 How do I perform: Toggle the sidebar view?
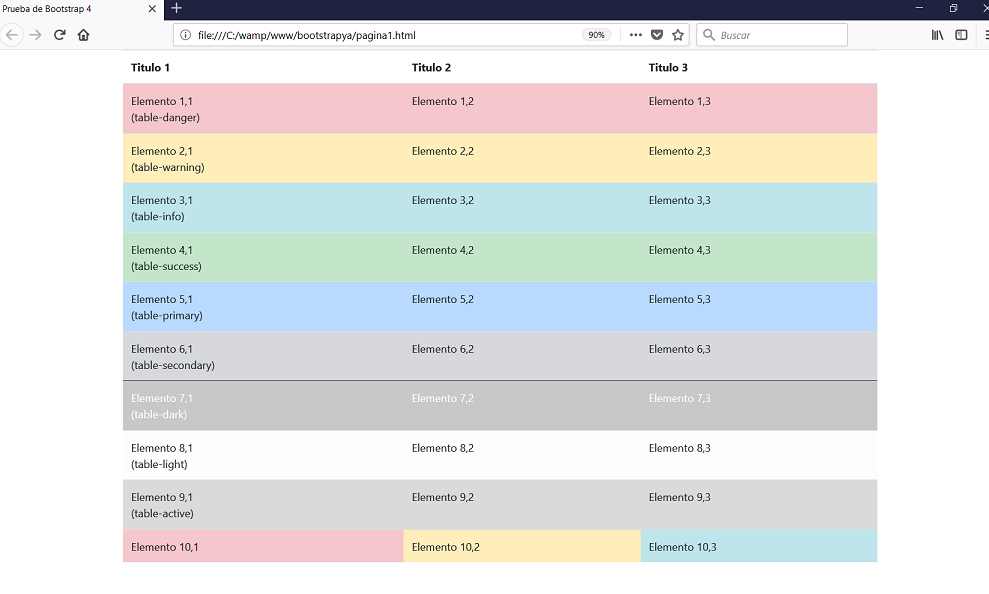[x=961, y=35]
